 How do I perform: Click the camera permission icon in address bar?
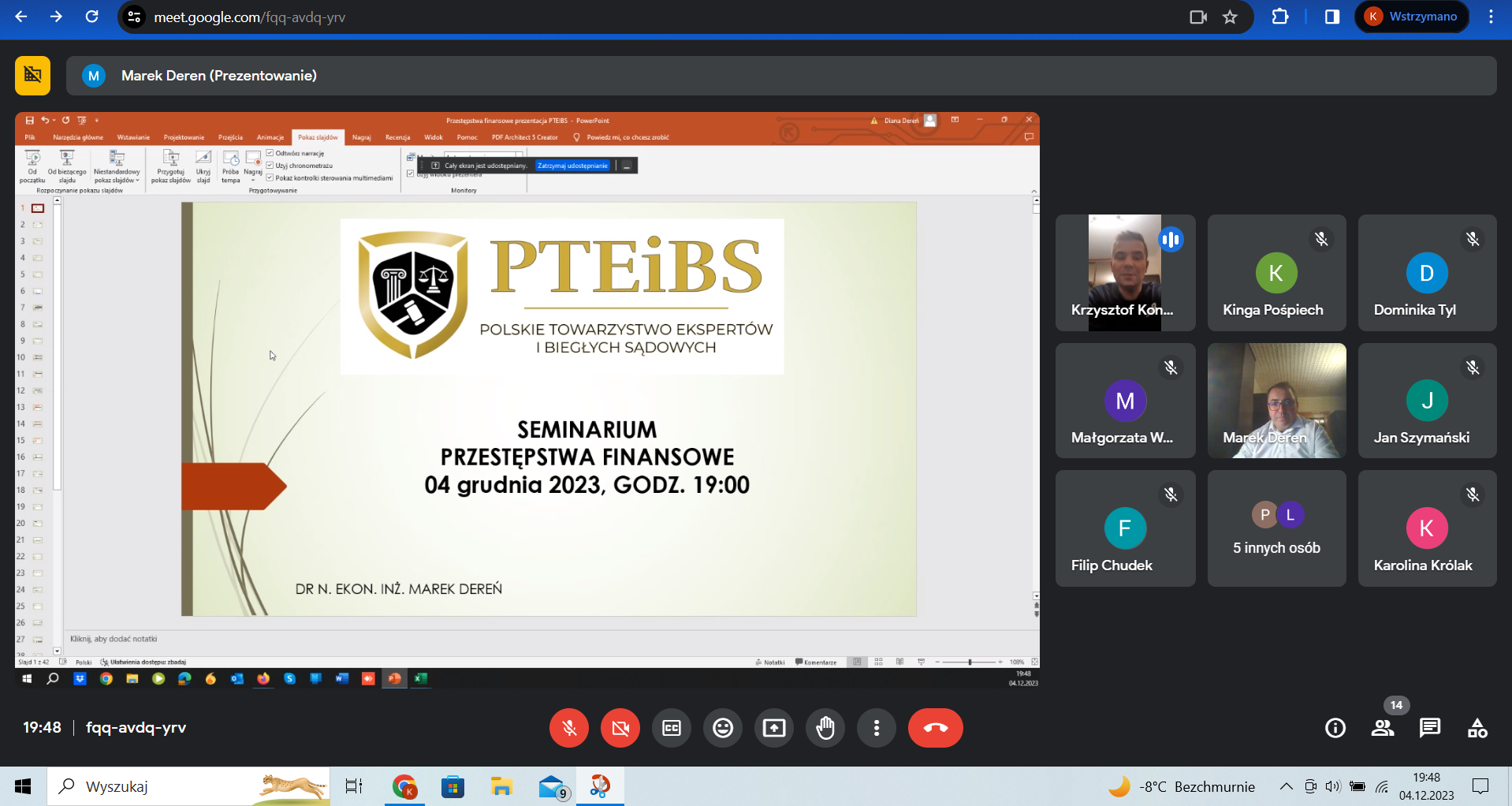pos(1198,17)
